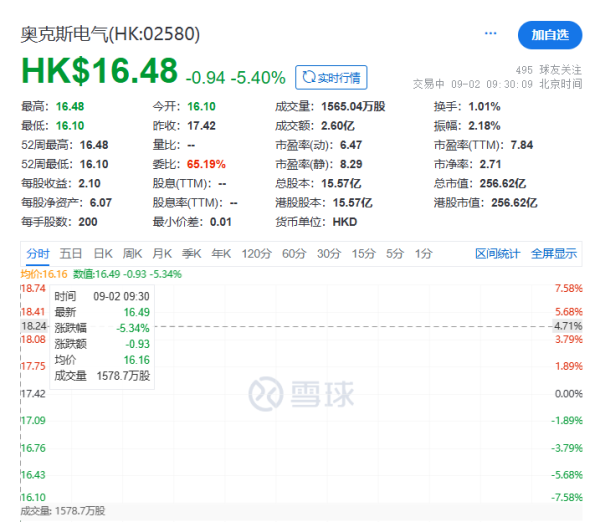Click 每股净资产 value 6.07
The width and height of the screenshot is (600, 522).
101,202
